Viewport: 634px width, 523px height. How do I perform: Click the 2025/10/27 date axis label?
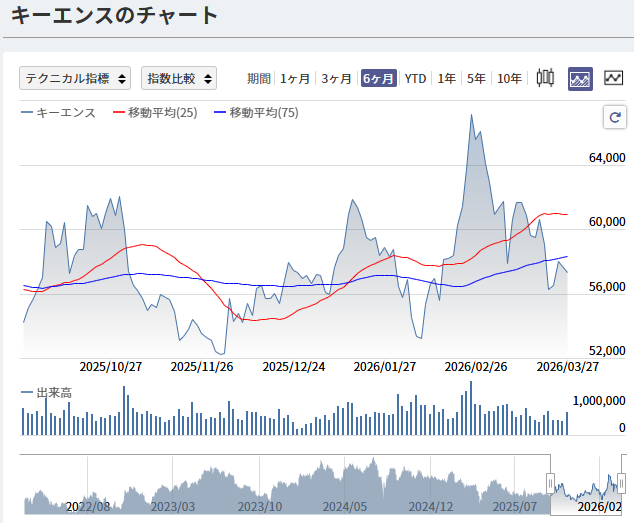111,366
